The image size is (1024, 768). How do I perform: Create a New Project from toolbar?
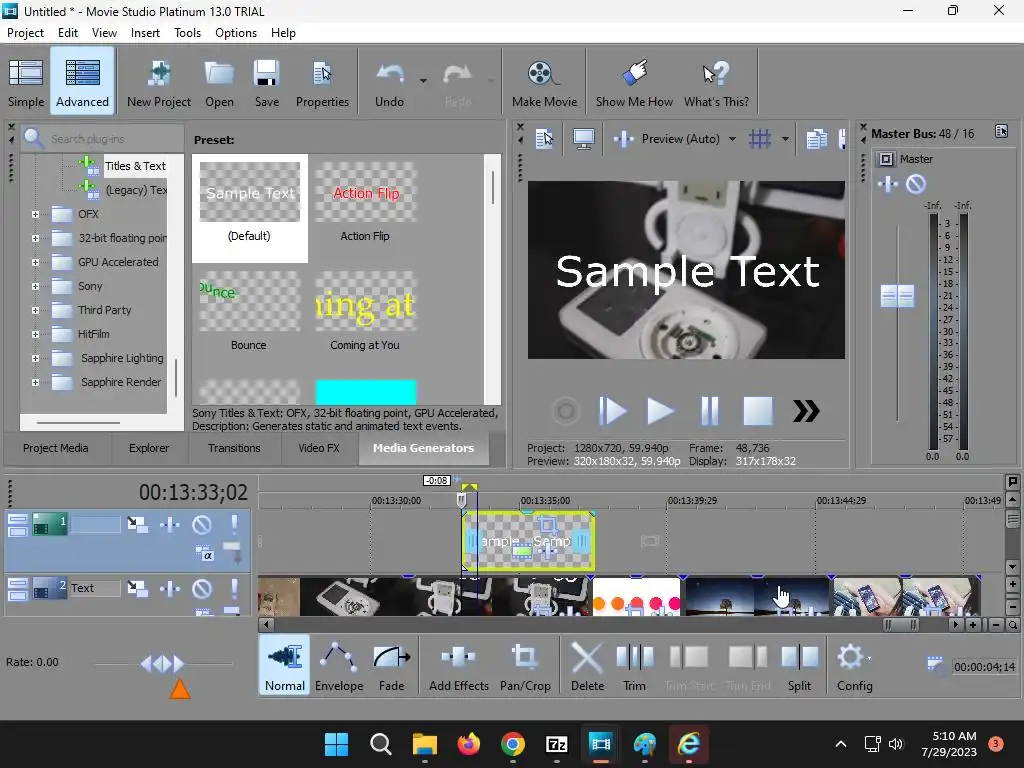[x=159, y=82]
